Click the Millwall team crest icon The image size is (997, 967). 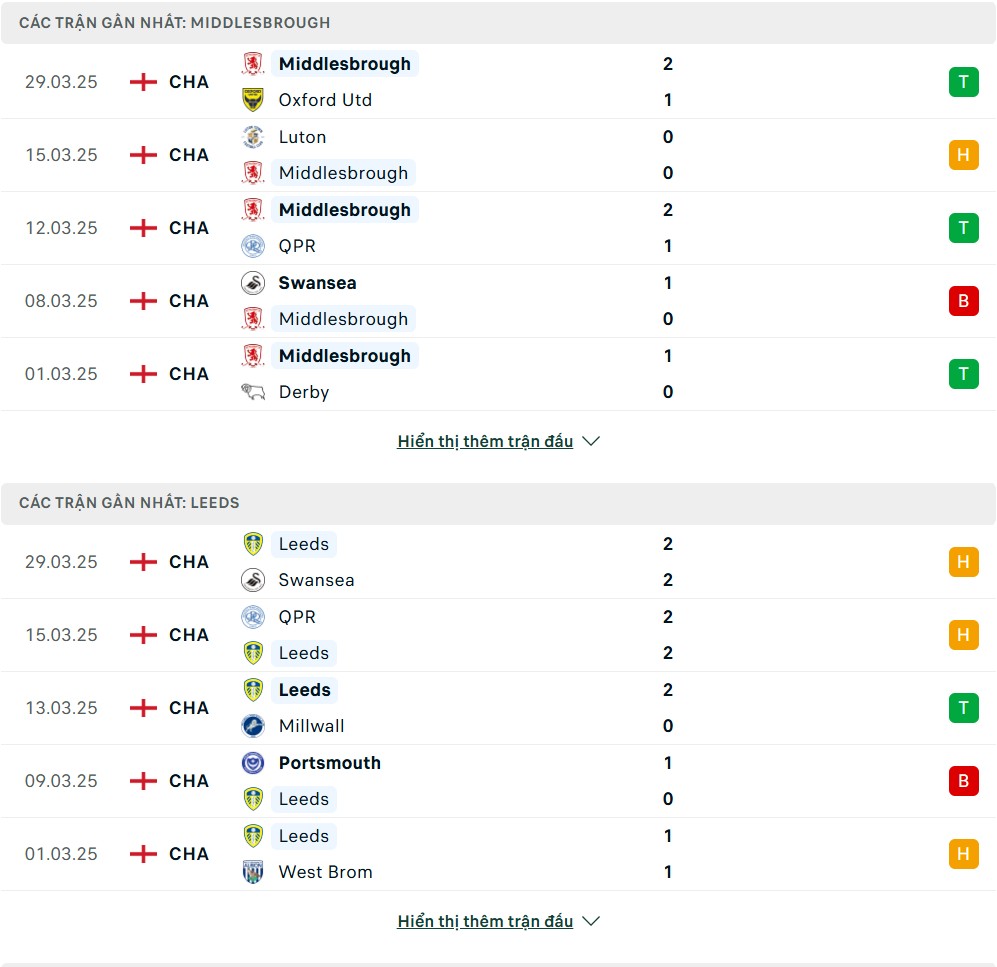(x=253, y=725)
